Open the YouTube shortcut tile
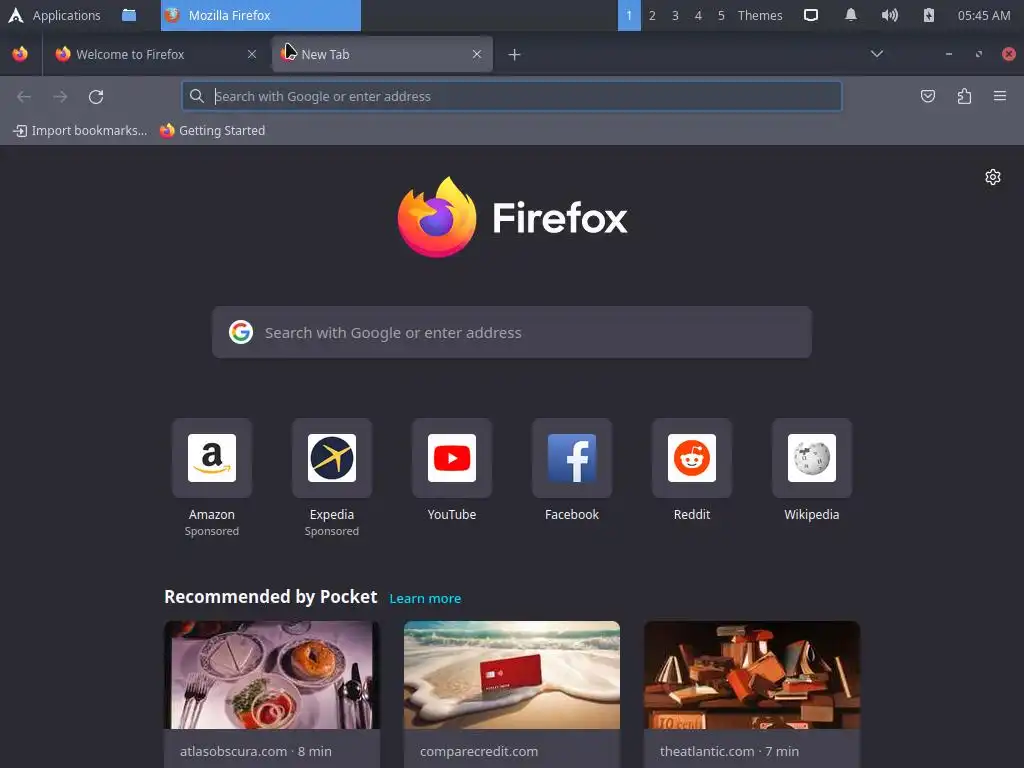Screen dimensions: 1024x768 point(452,458)
